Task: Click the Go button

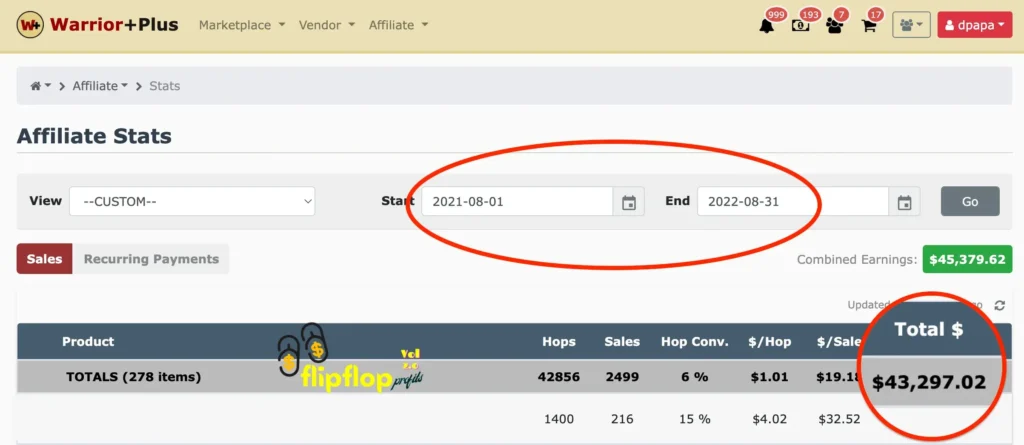Action: tap(970, 201)
